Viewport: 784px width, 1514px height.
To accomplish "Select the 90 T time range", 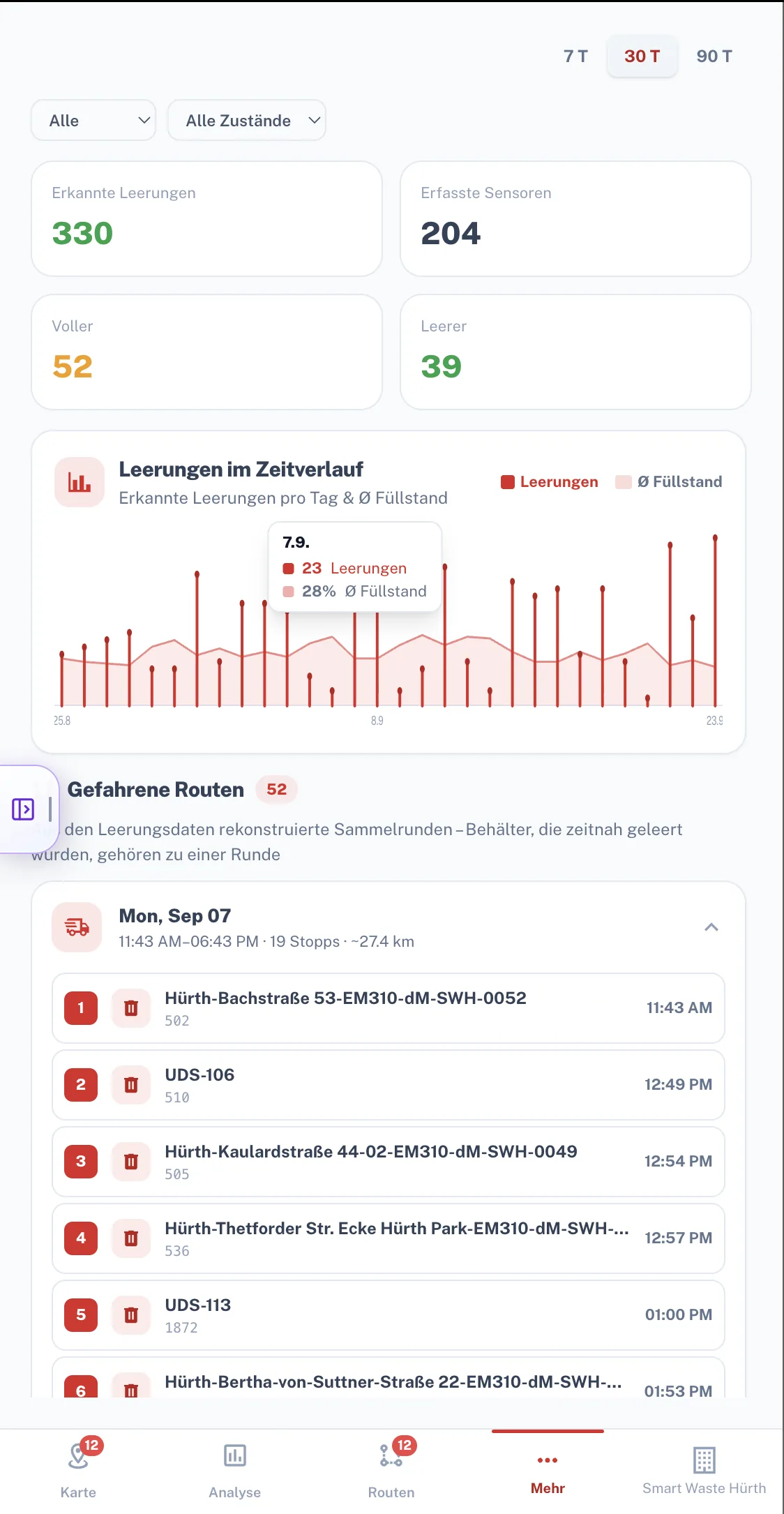I will click(714, 56).
